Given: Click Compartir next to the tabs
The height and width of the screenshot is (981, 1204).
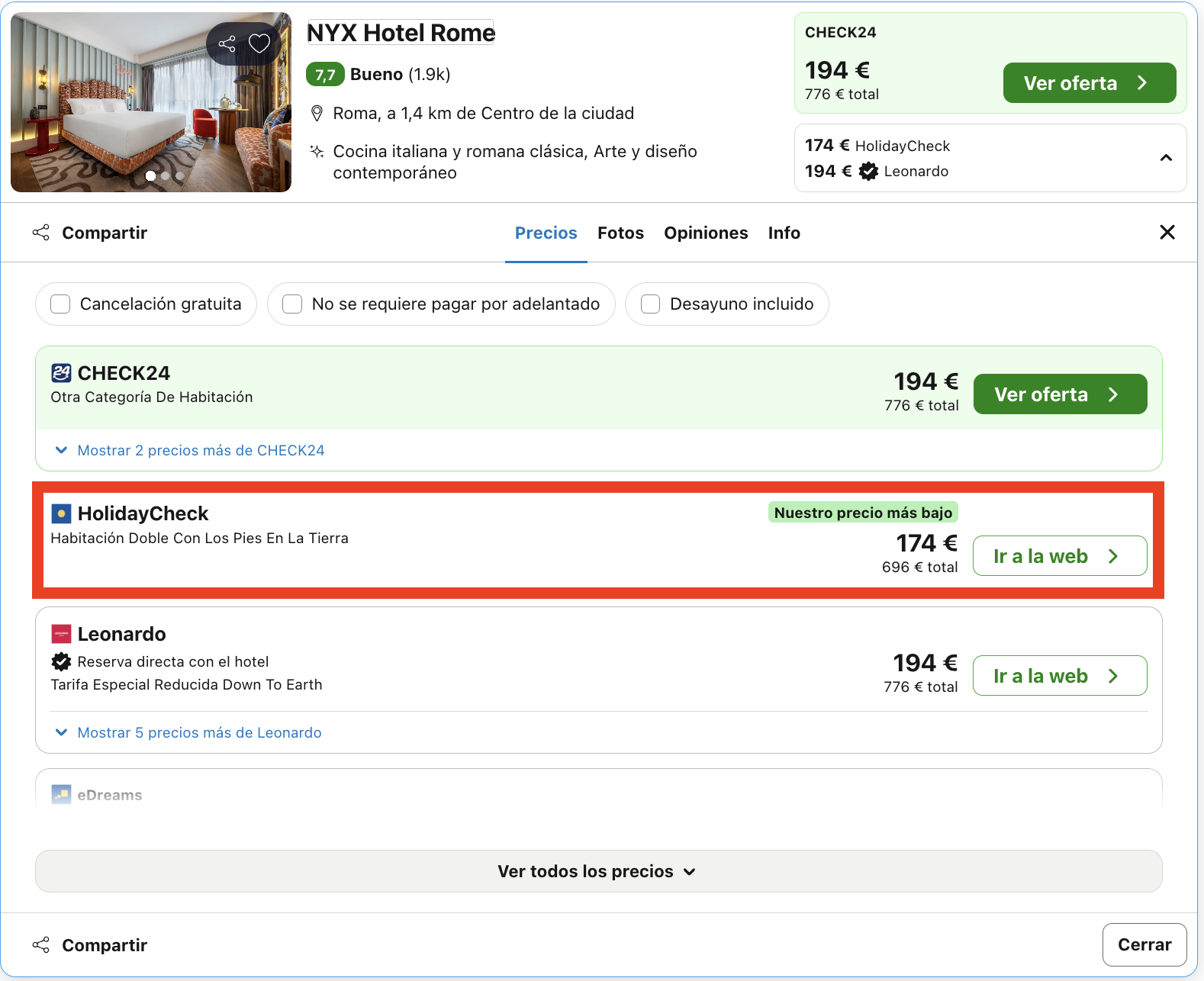Looking at the screenshot, I should [x=90, y=233].
